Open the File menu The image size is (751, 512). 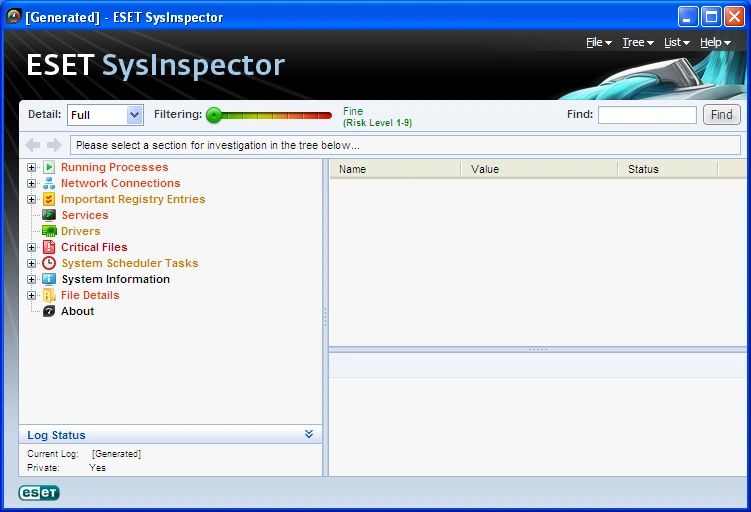click(598, 42)
